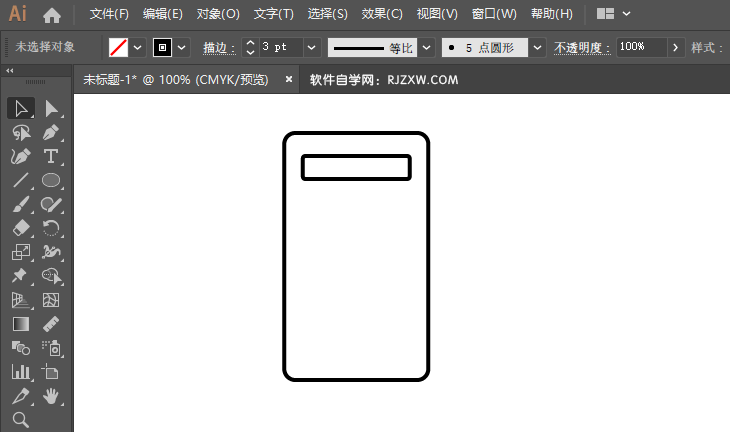Select the Zoom magnifier tool
The height and width of the screenshot is (432, 730).
point(21,420)
